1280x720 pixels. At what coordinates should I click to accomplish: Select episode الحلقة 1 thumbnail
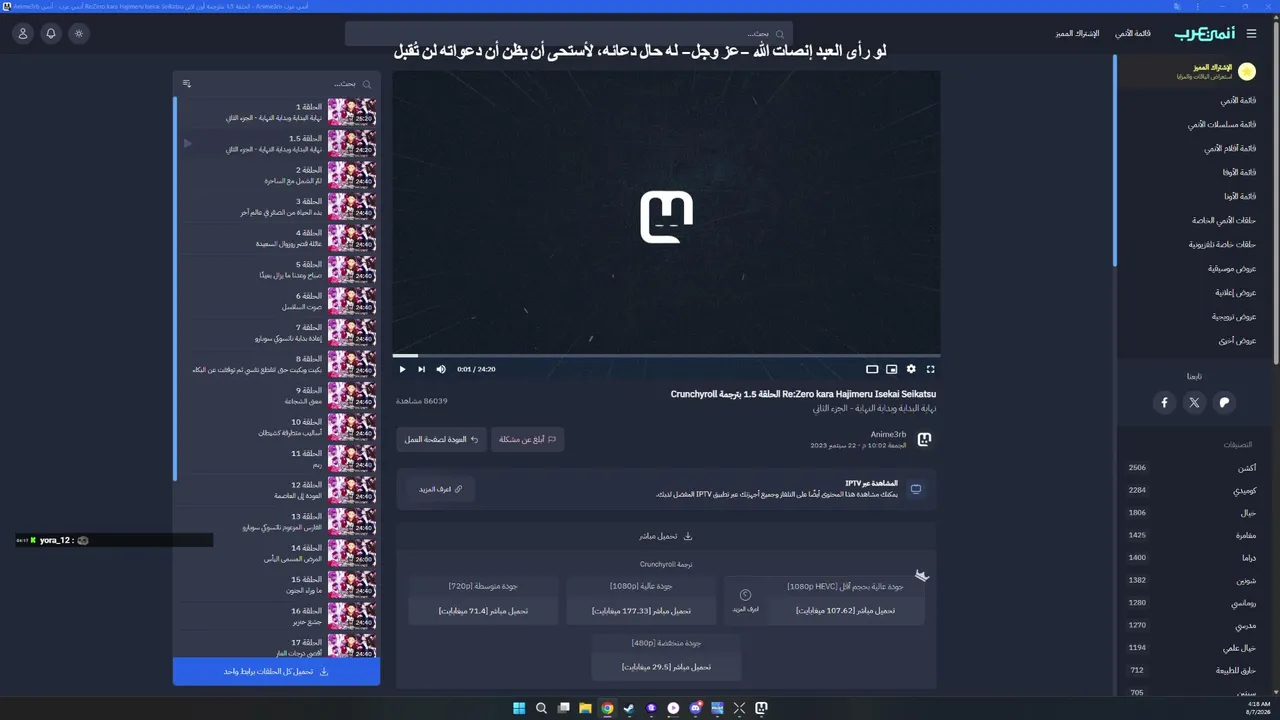tap(352, 112)
